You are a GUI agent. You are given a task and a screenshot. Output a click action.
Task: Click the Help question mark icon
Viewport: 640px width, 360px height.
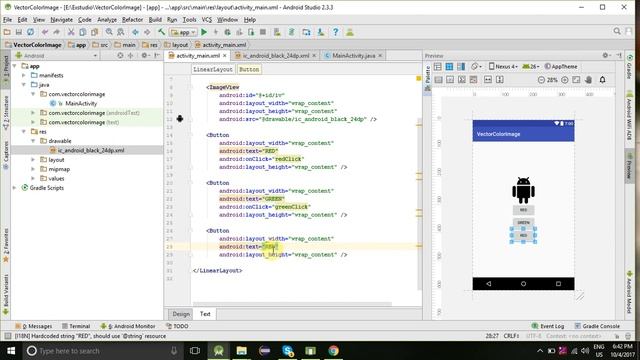(336, 32)
